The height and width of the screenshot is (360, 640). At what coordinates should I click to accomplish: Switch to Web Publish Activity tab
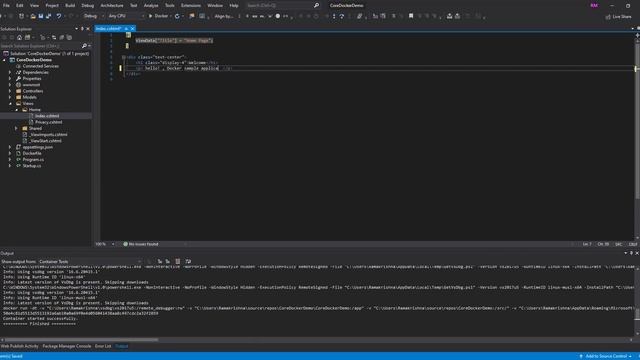[20, 346]
